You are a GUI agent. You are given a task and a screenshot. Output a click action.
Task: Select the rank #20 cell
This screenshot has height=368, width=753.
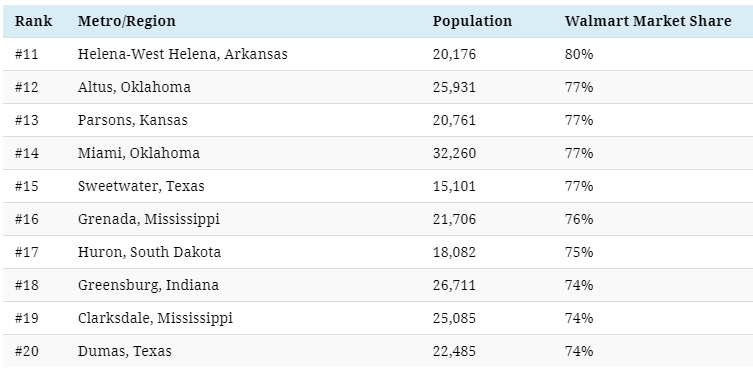click(x=26, y=351)
